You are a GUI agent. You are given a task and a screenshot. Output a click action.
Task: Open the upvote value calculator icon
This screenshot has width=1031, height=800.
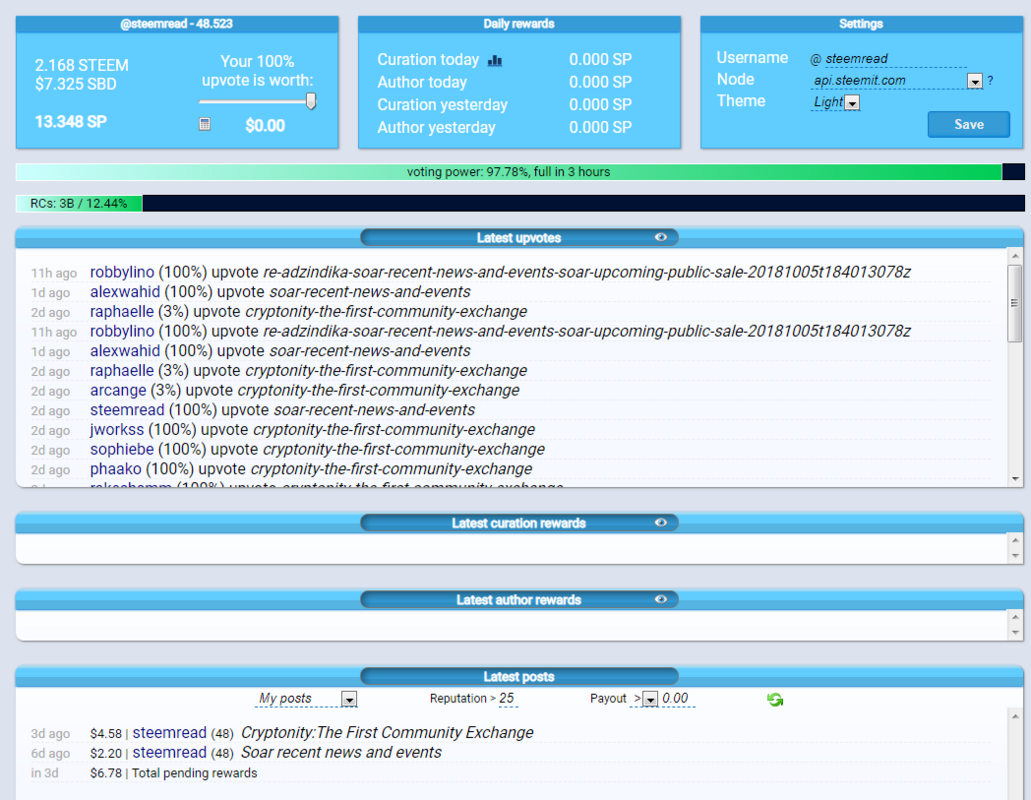[204, 124]
